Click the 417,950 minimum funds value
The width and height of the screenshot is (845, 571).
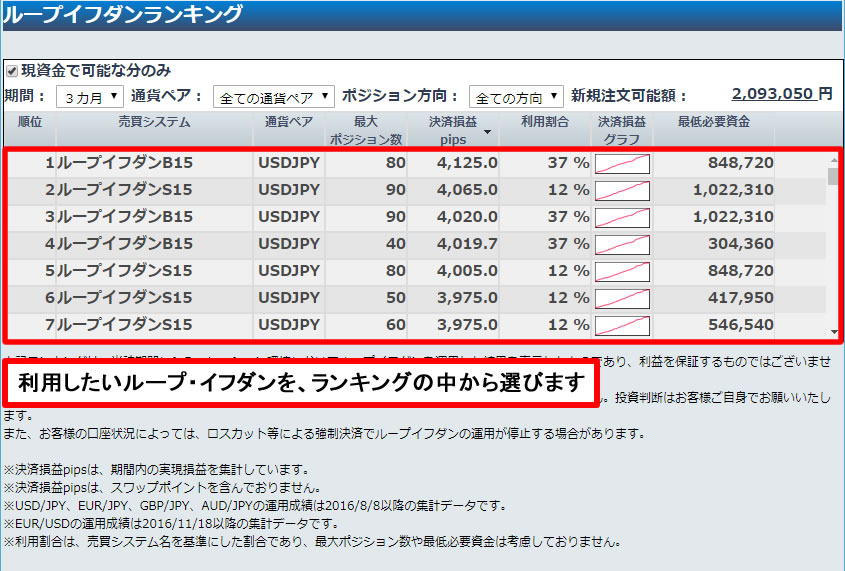point(741,297)
